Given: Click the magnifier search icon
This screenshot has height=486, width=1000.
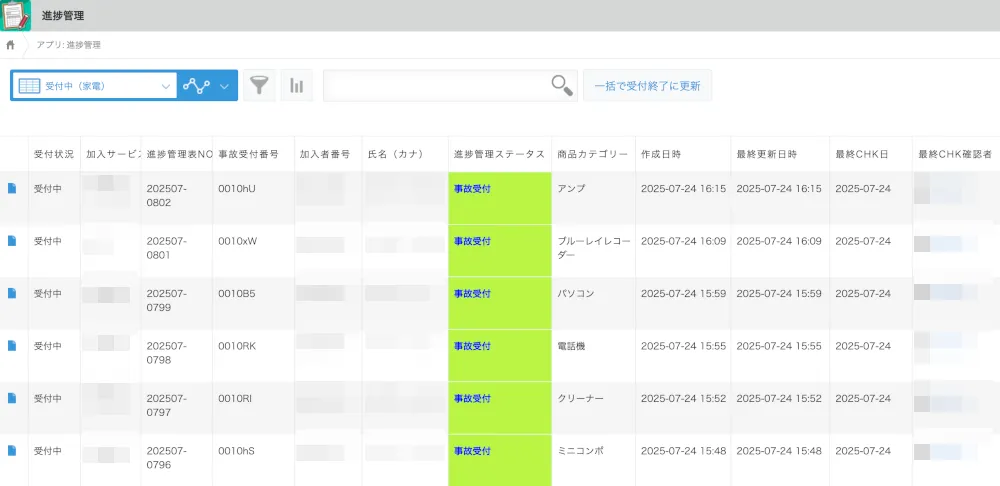Looking at the screenshot, I should click(x=563, y=86).
